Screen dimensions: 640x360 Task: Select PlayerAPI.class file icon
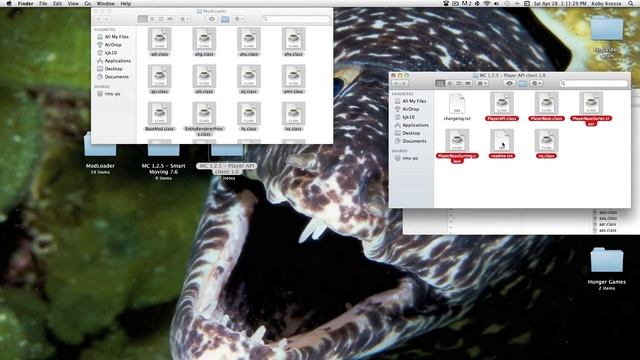502,103
